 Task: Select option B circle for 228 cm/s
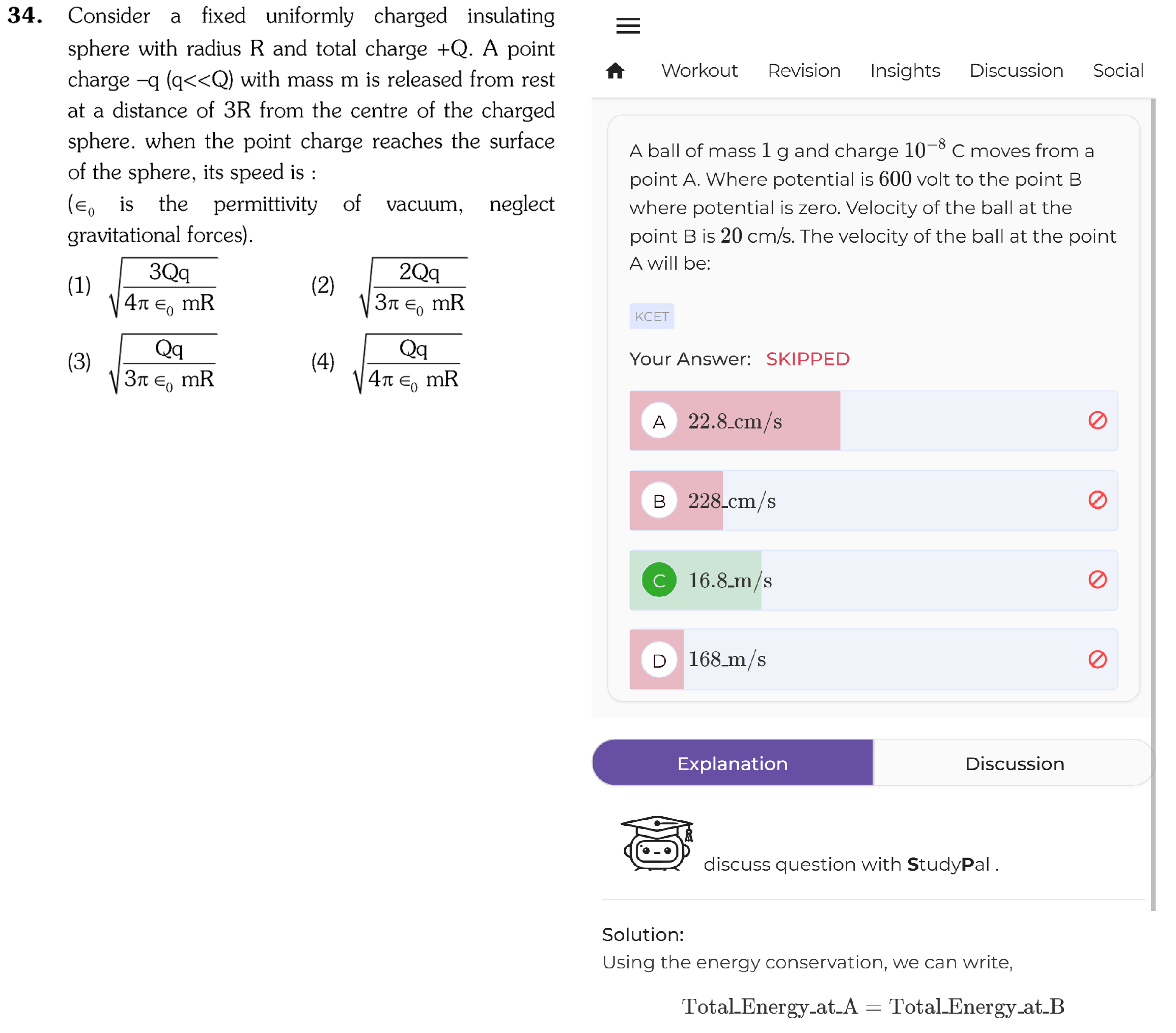[x=659, y=500]
